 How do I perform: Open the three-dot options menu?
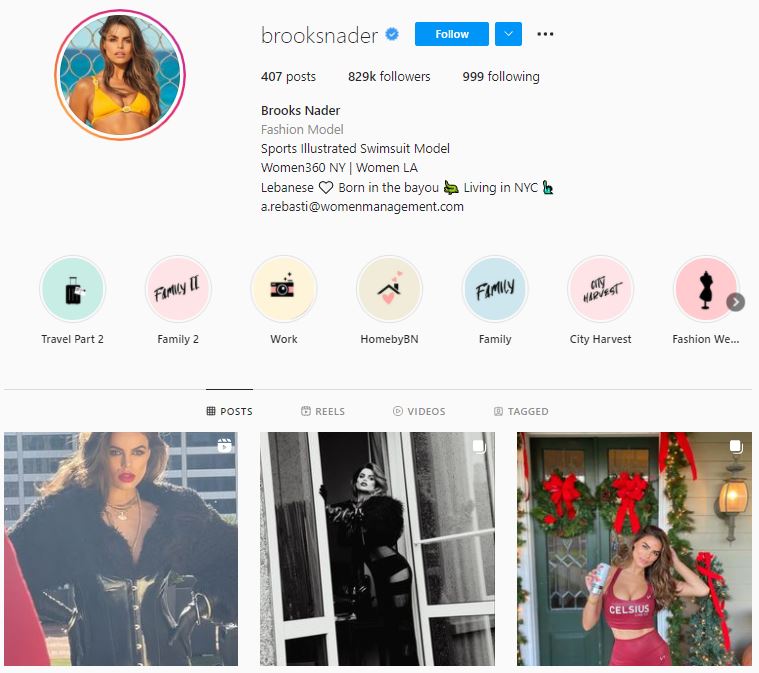click(x=545, y=34)
